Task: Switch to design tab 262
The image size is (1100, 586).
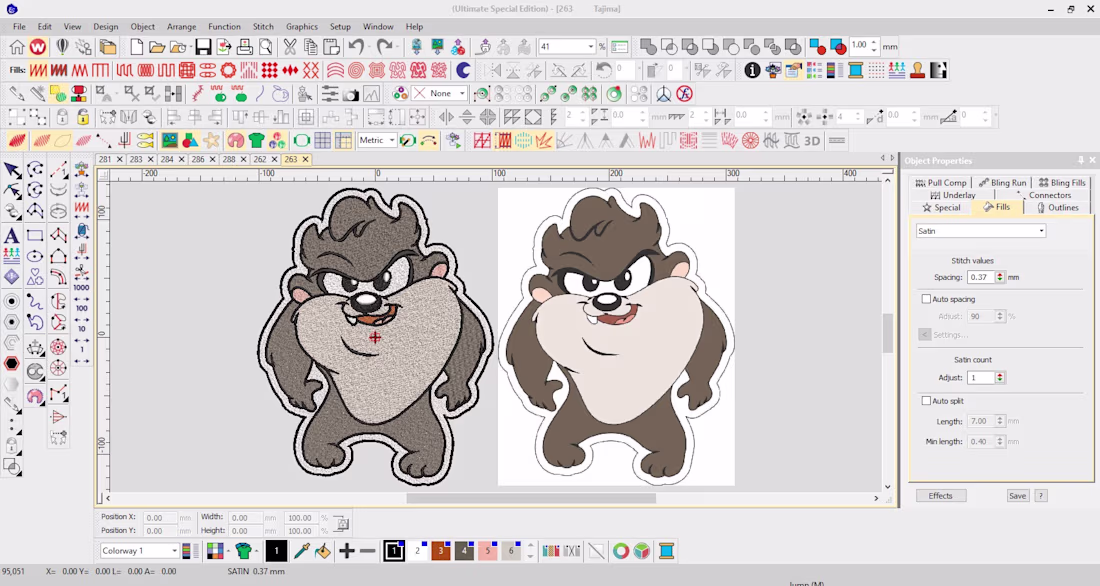Action: (x=260, y=159)
